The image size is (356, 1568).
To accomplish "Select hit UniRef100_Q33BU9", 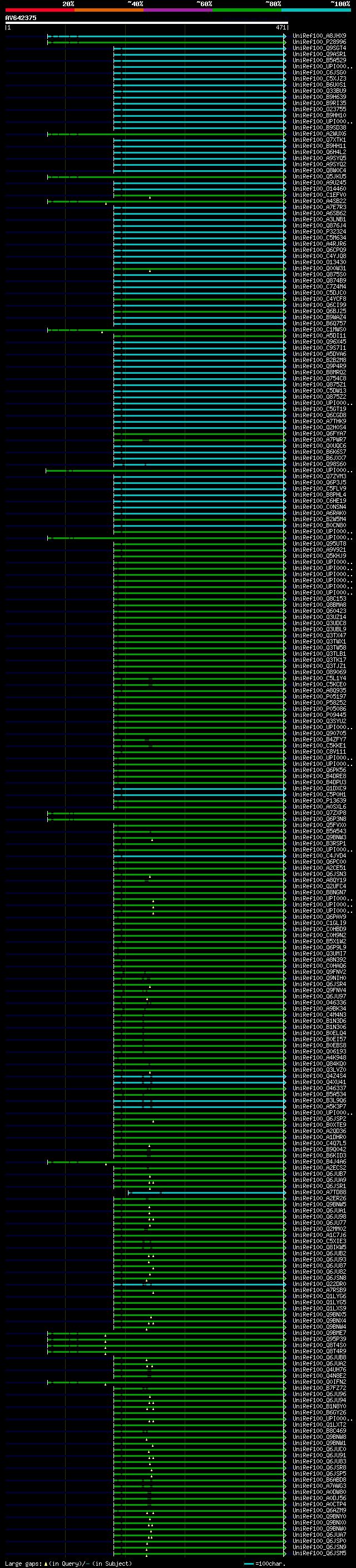I will tap(319, 91).
